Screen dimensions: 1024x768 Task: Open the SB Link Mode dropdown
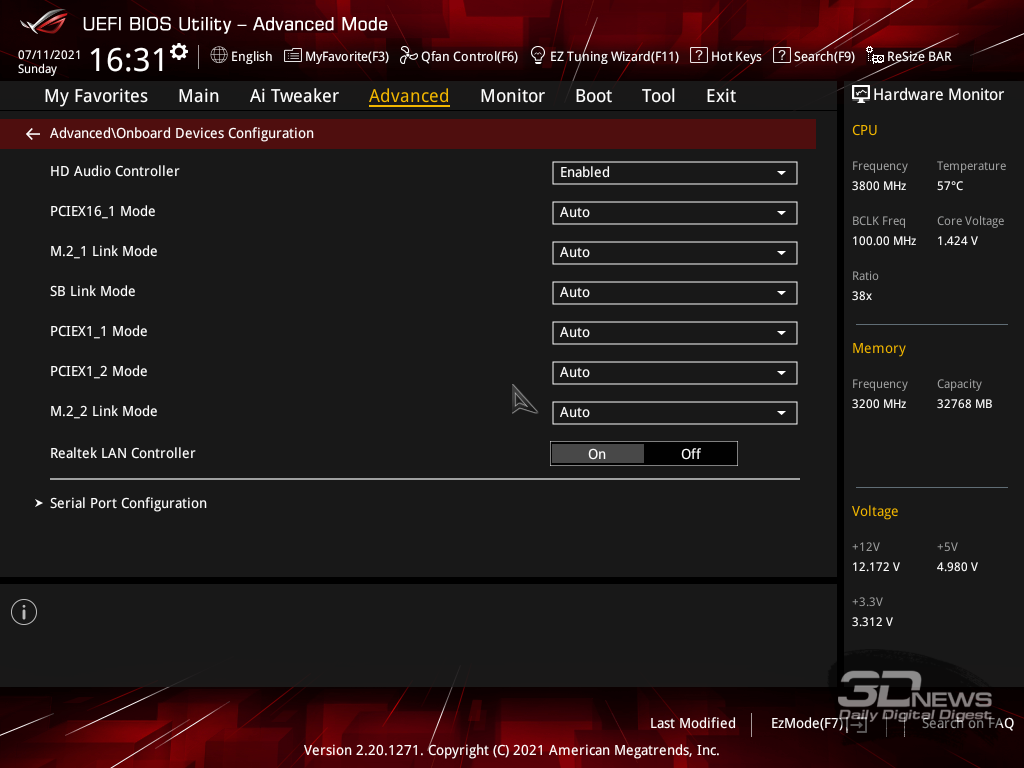[675, 293]
